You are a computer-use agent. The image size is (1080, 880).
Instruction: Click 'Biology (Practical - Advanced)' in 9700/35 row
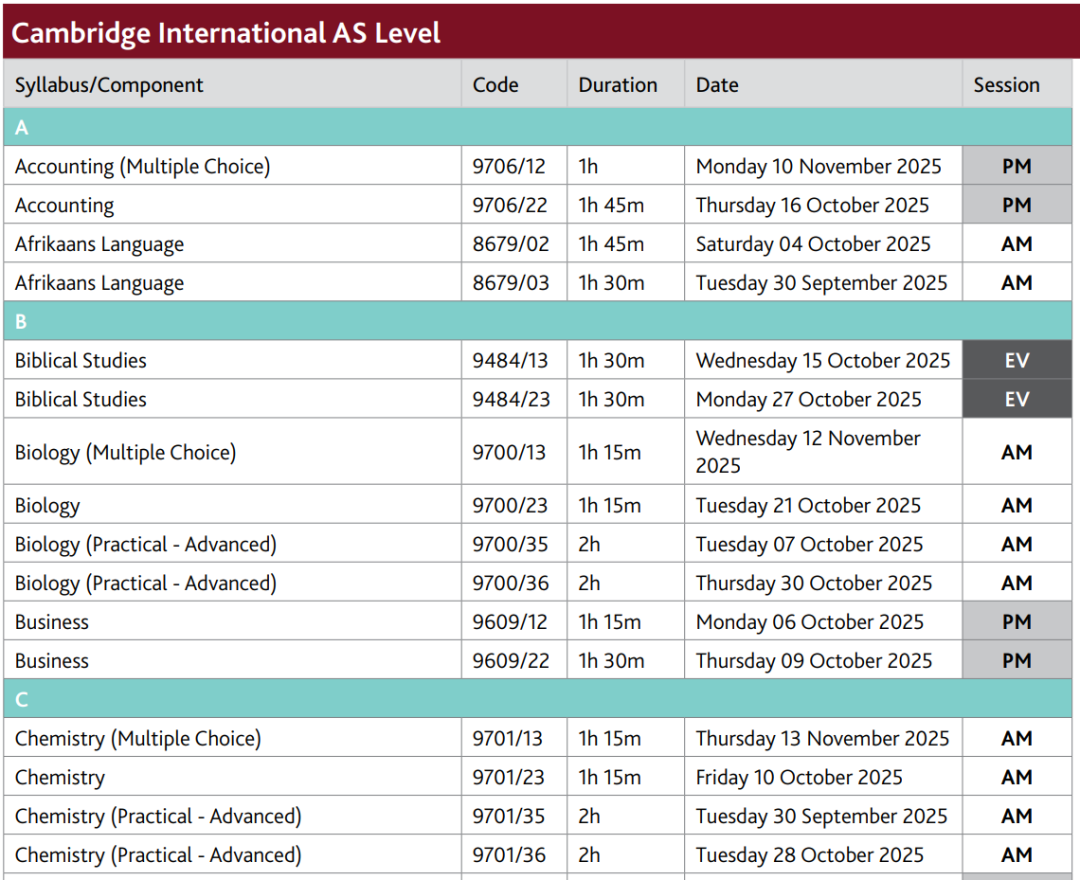[x=145, y=545]
